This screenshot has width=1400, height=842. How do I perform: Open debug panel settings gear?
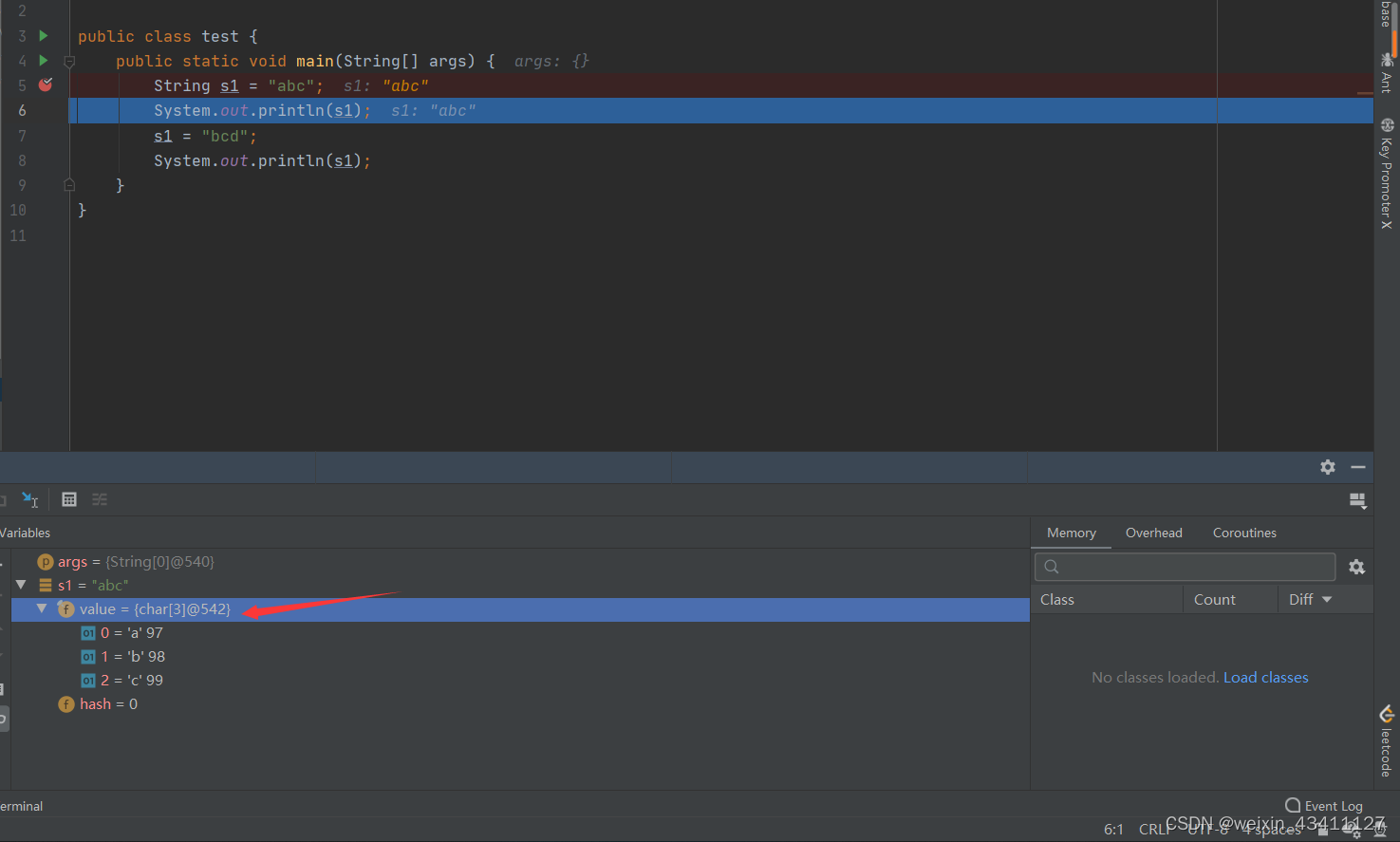coord(1328,467)
